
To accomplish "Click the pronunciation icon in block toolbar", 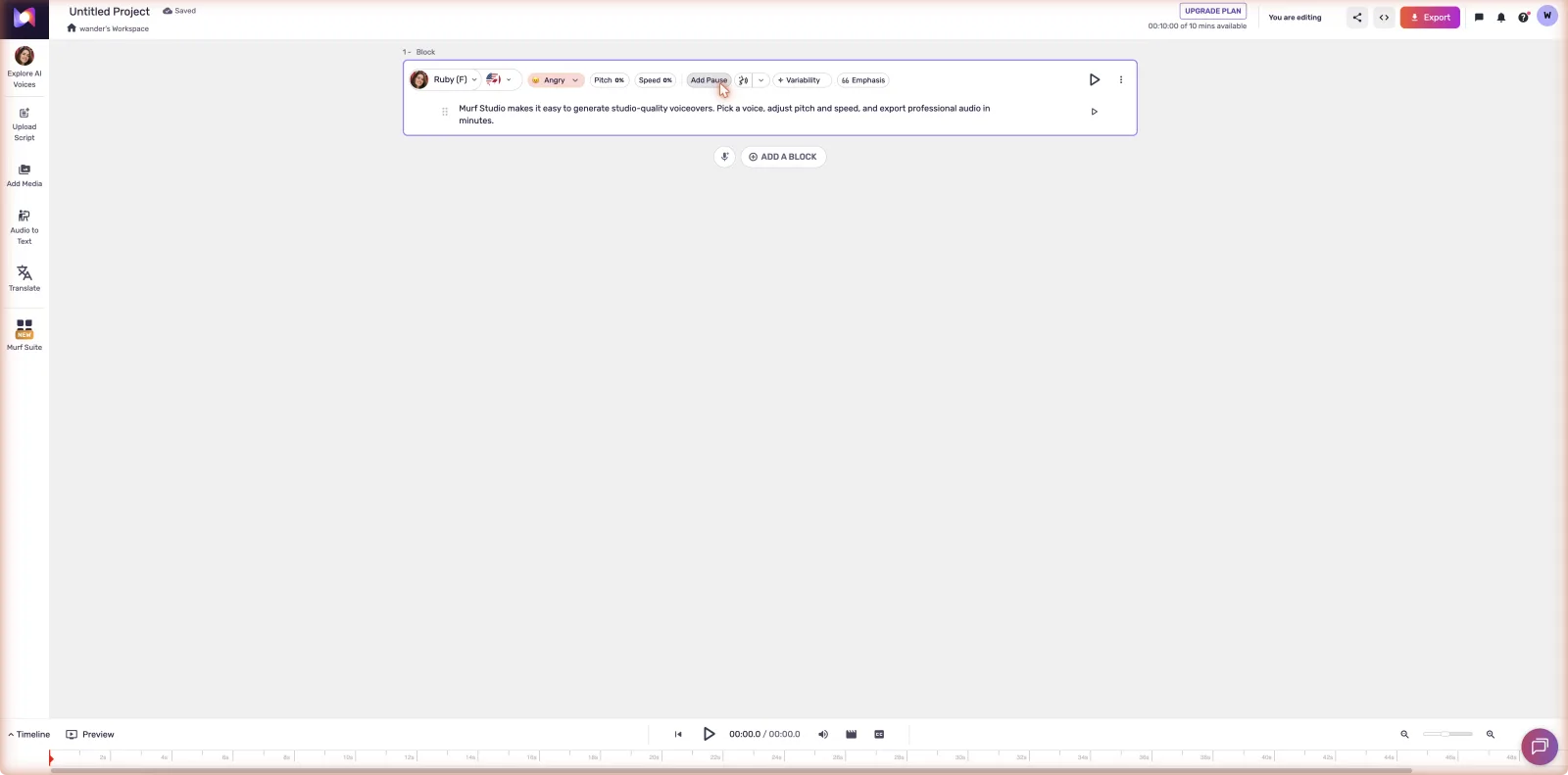I will coord(744,80).
